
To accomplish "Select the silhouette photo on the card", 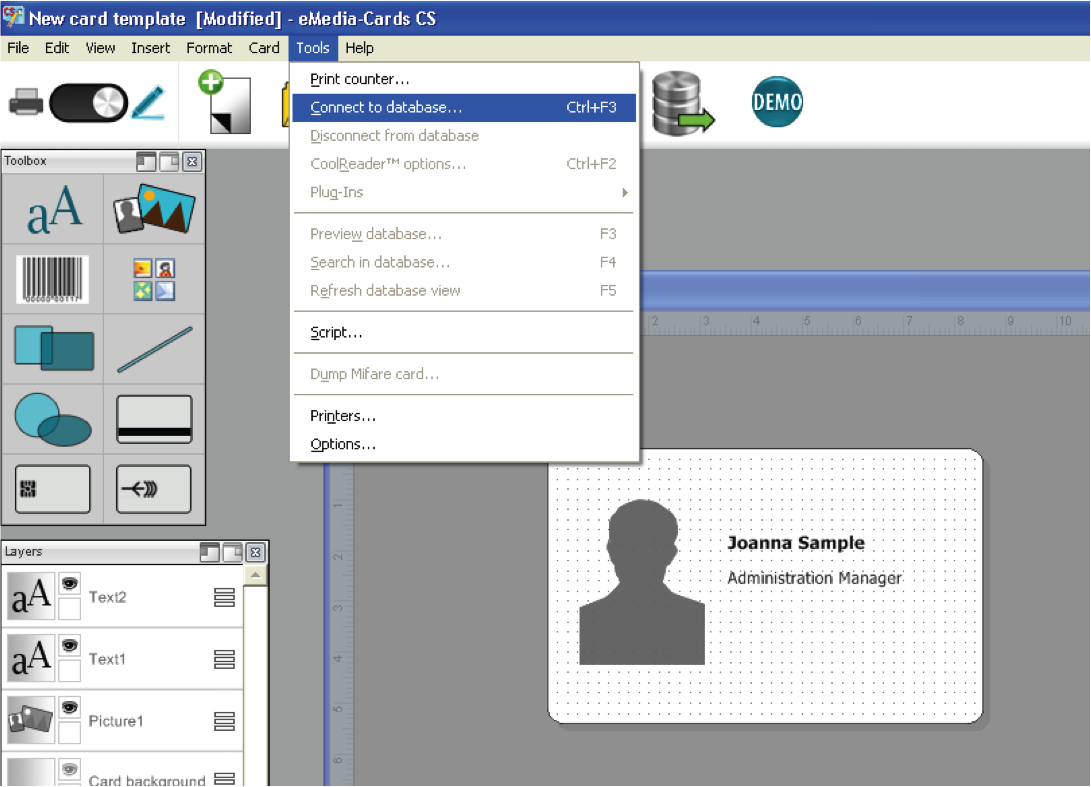I will 642,582.
